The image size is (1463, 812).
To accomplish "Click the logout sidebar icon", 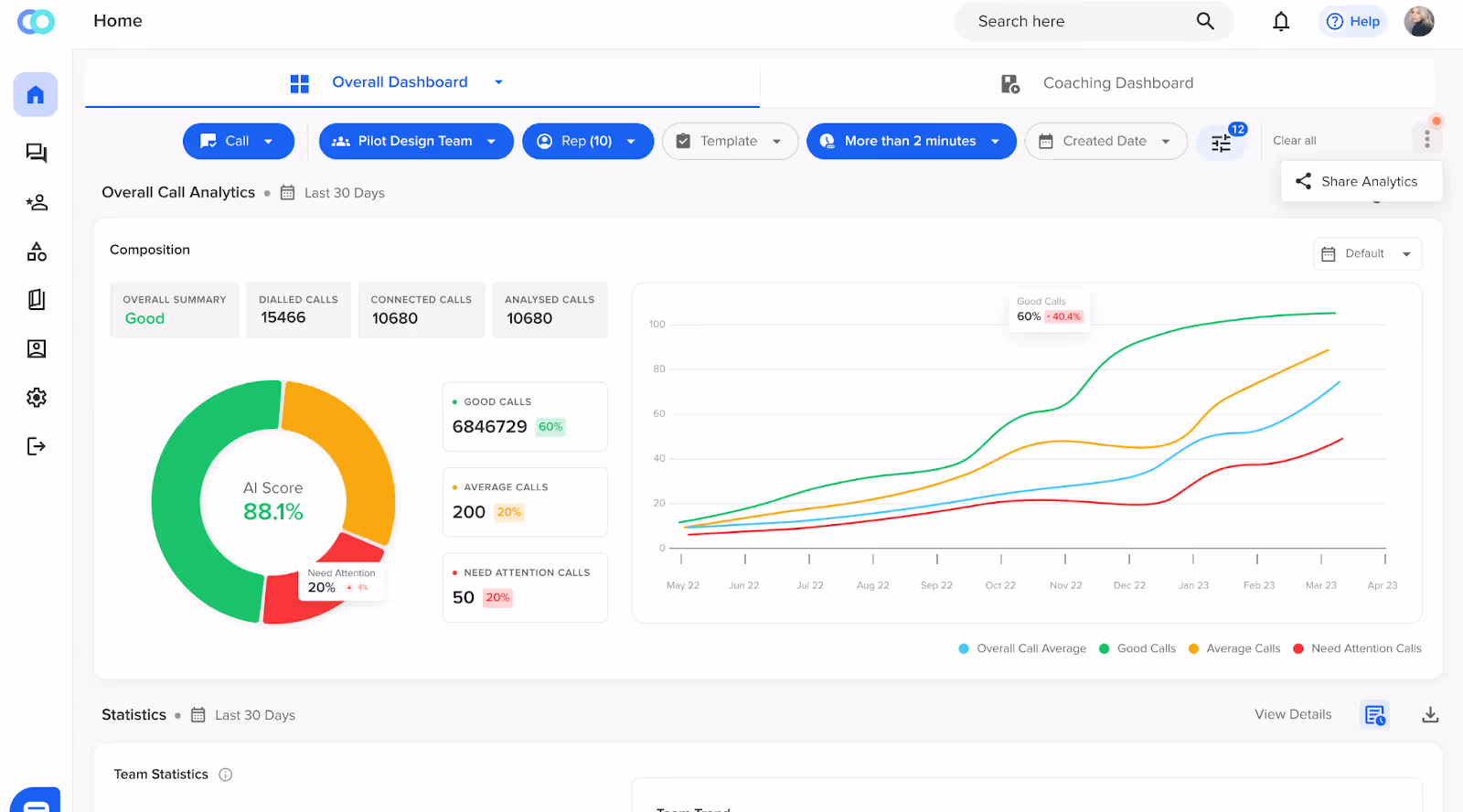I will click(x=37, y=446).
